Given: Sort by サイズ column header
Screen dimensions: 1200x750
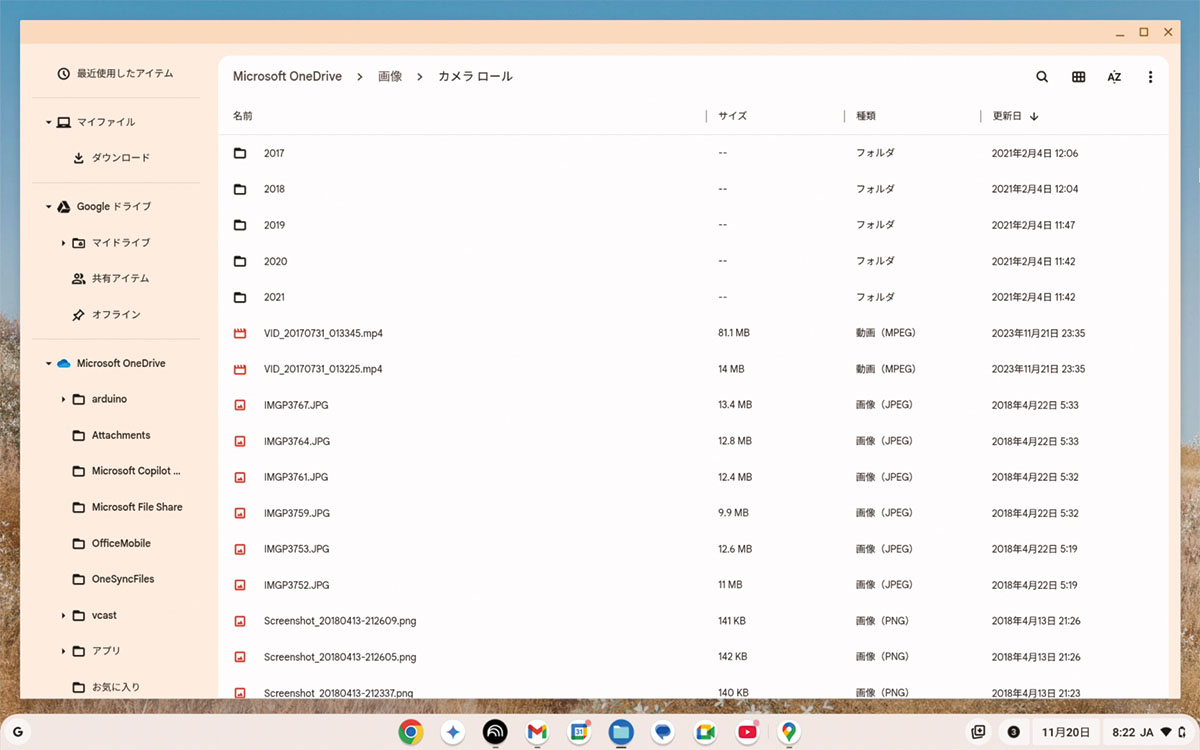Looking at the screenshot, I should point(732,116).
